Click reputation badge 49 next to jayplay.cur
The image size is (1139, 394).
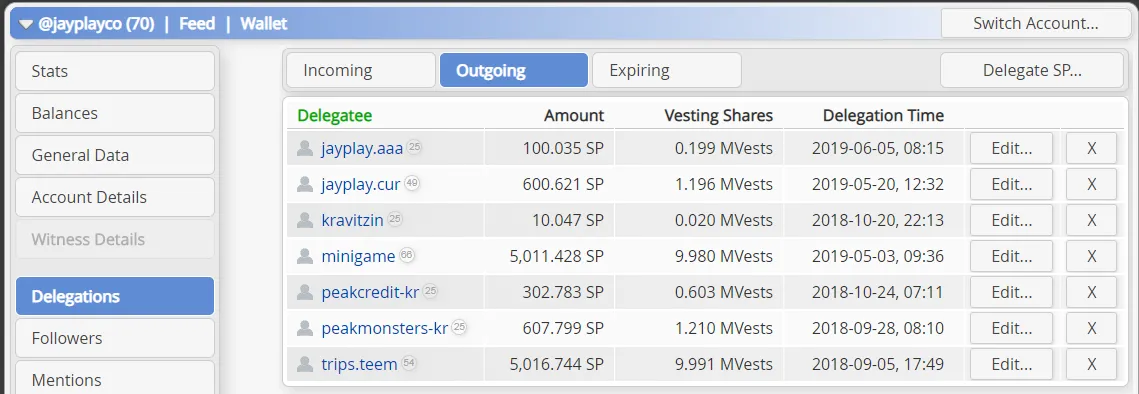click(412, 183)
